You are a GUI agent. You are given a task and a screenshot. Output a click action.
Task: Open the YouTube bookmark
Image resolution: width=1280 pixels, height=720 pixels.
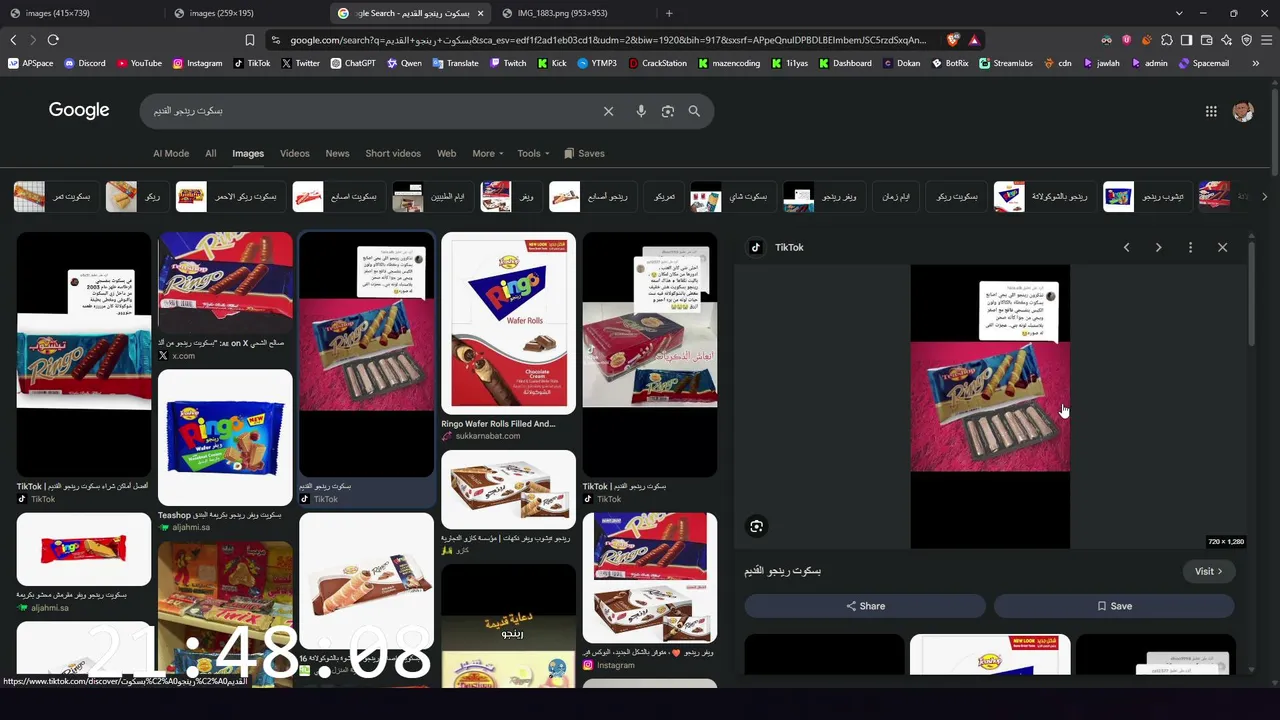pos(139,63)
